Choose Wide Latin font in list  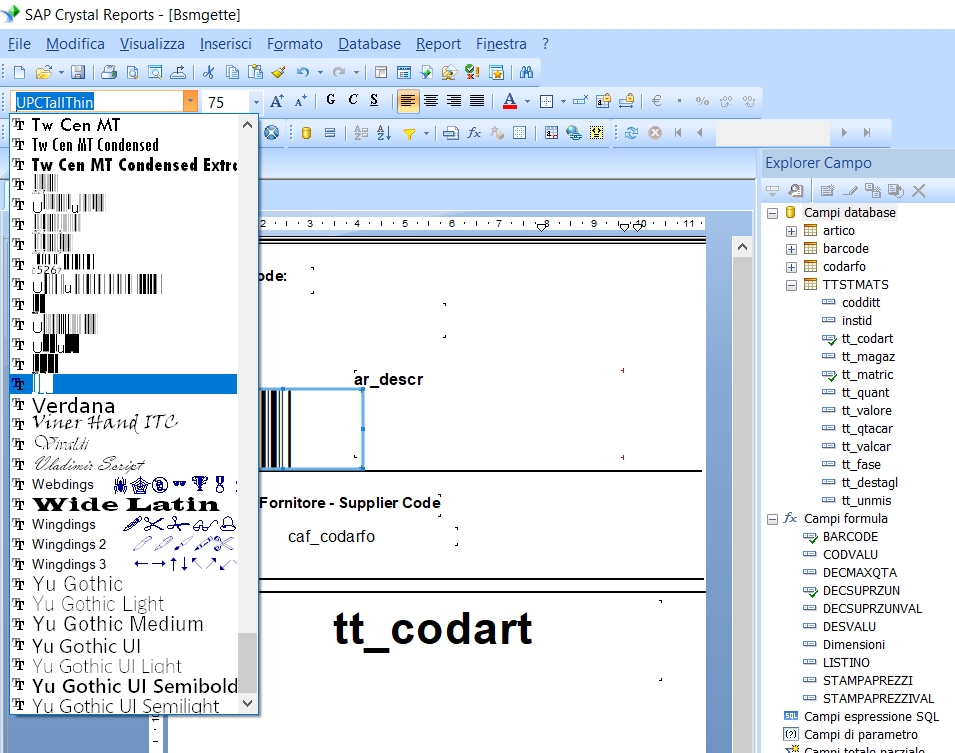click(124, 504)
